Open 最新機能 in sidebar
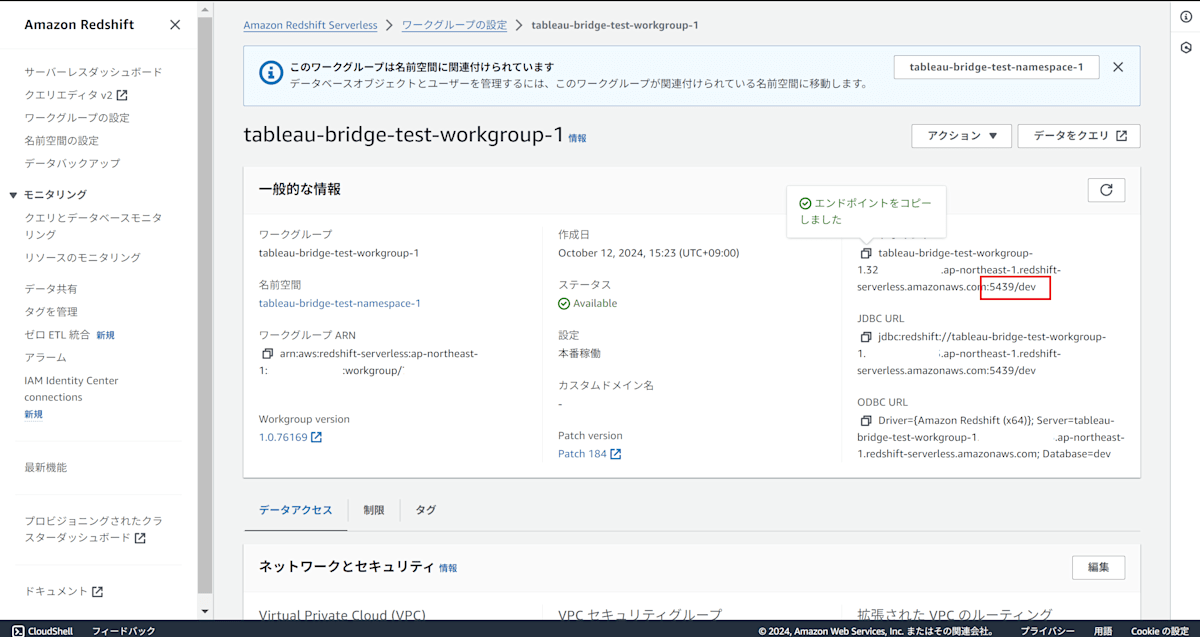 tap(45, 467)
